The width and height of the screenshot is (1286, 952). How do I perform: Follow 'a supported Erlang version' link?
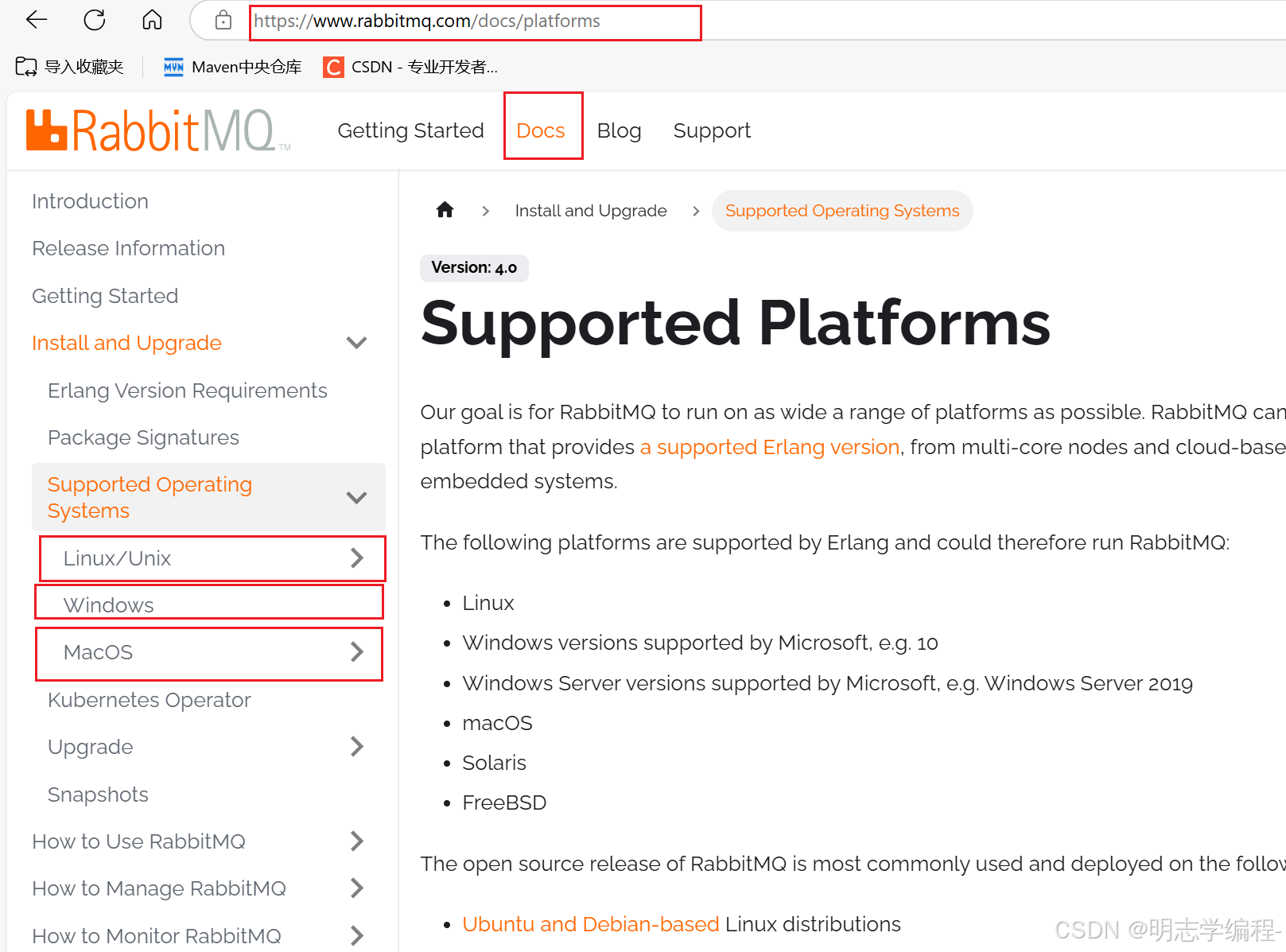point(770,447)
